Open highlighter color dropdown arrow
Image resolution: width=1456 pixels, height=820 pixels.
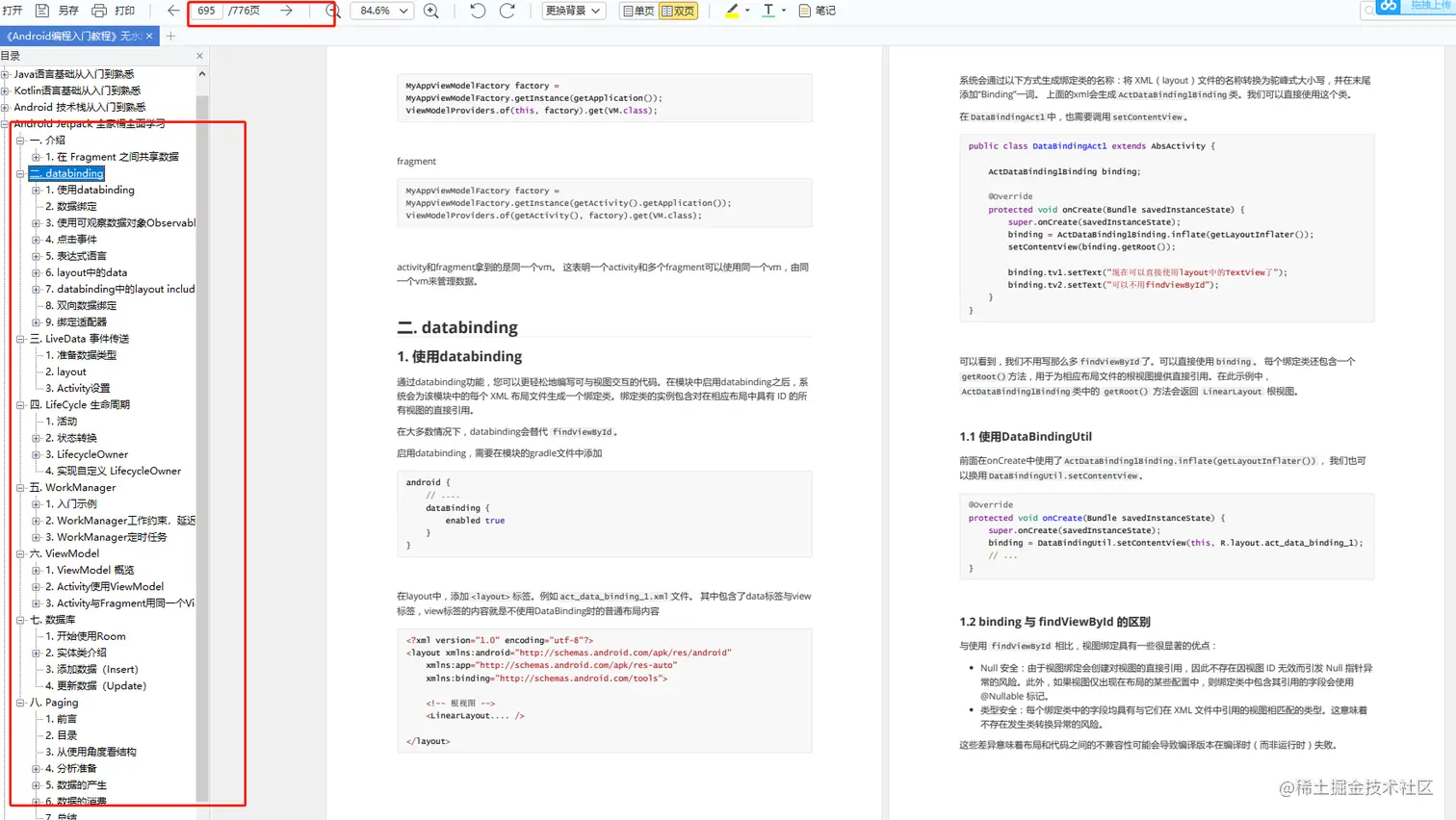click(x=747, y=11)
